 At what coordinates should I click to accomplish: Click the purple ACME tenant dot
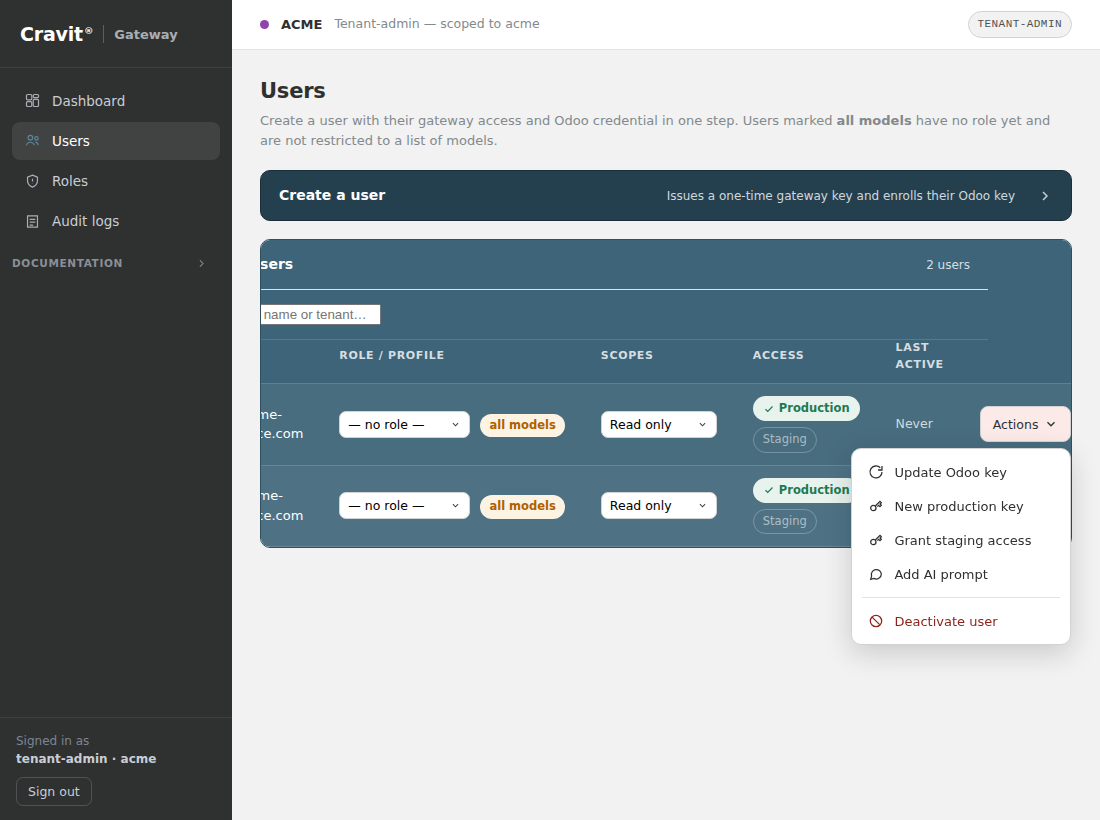coord(264,25)
